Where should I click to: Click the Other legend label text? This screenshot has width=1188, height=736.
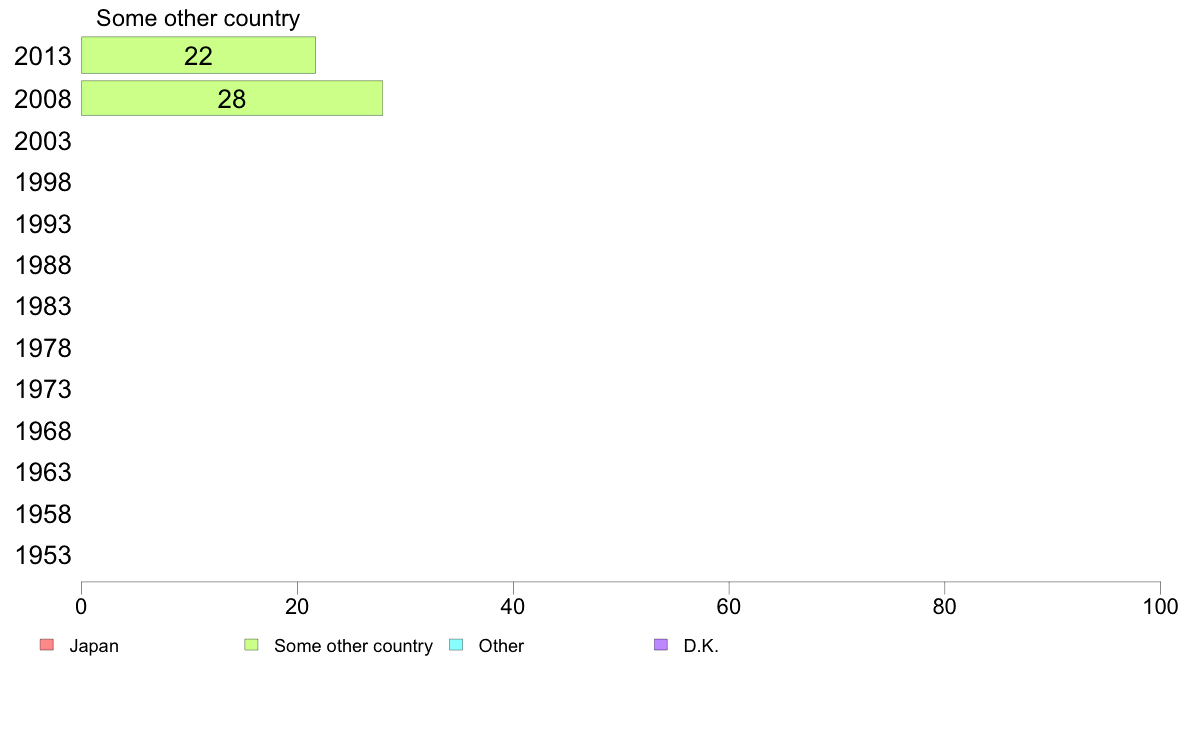point(501,646)
